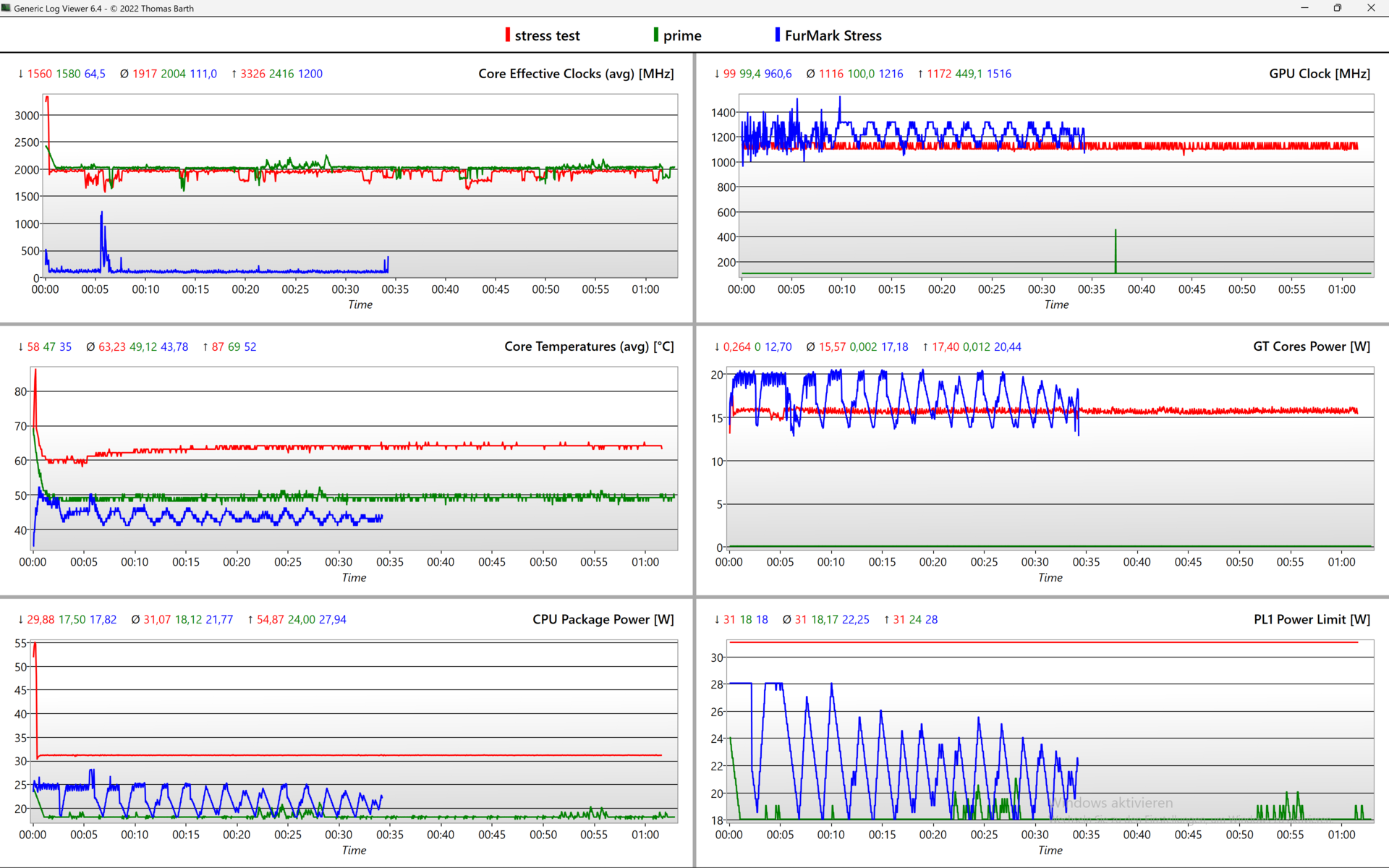Click the green prime legend swatch
Viewport: 1389px width, 868px height.
655,35
